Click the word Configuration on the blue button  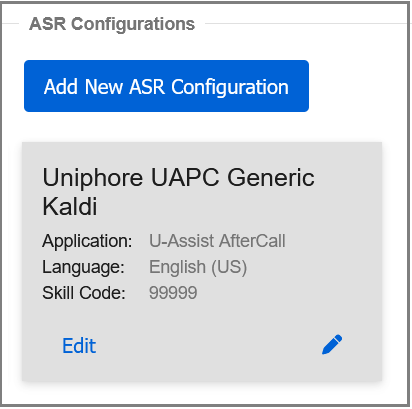click(x=230, y=87)
